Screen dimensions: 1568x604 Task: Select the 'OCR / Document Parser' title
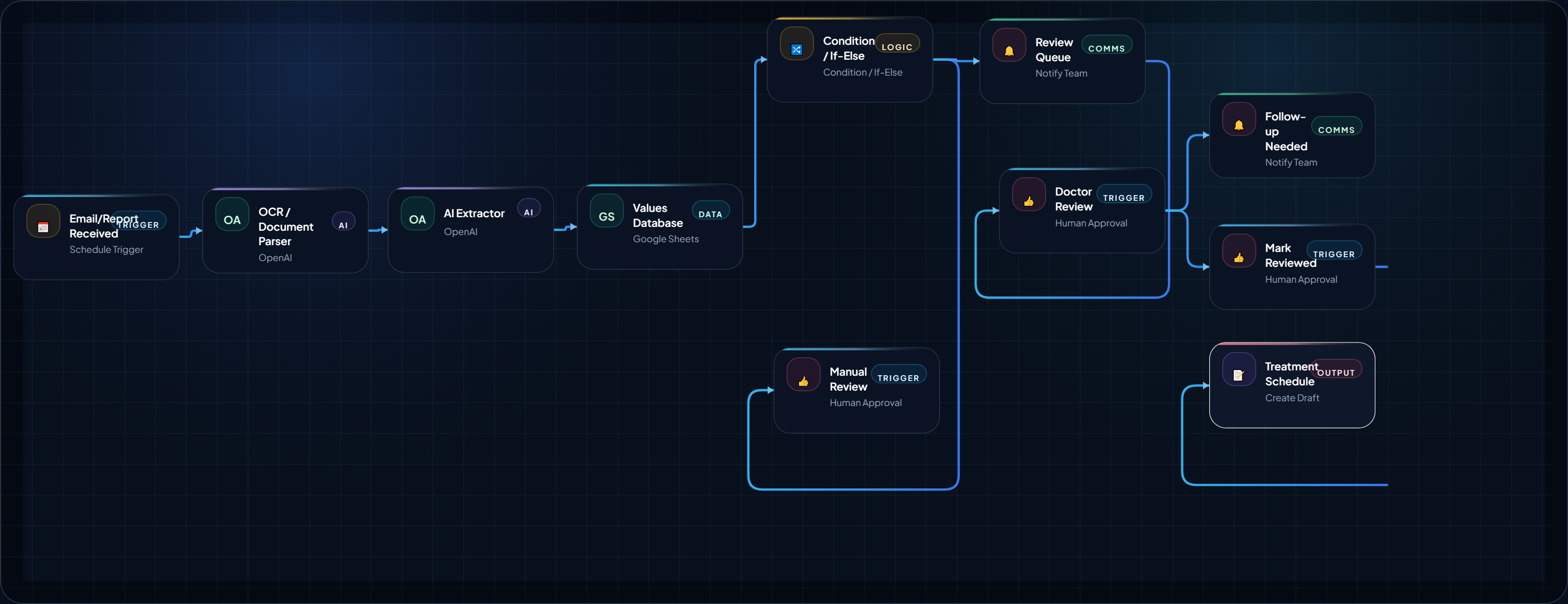286,226
